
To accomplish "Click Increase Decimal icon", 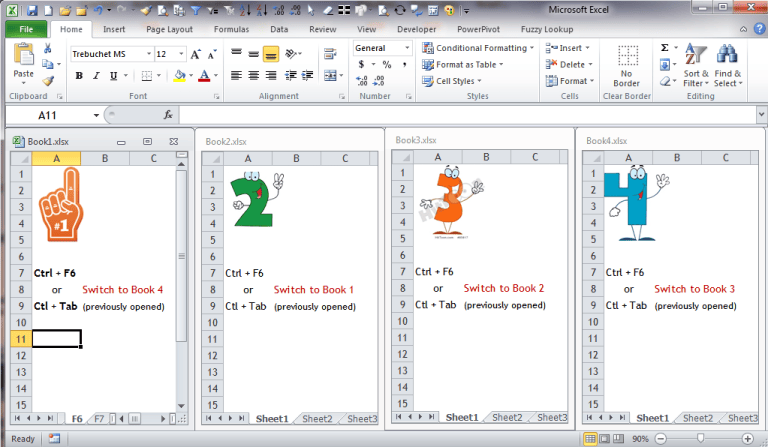I will coord(361,81).
